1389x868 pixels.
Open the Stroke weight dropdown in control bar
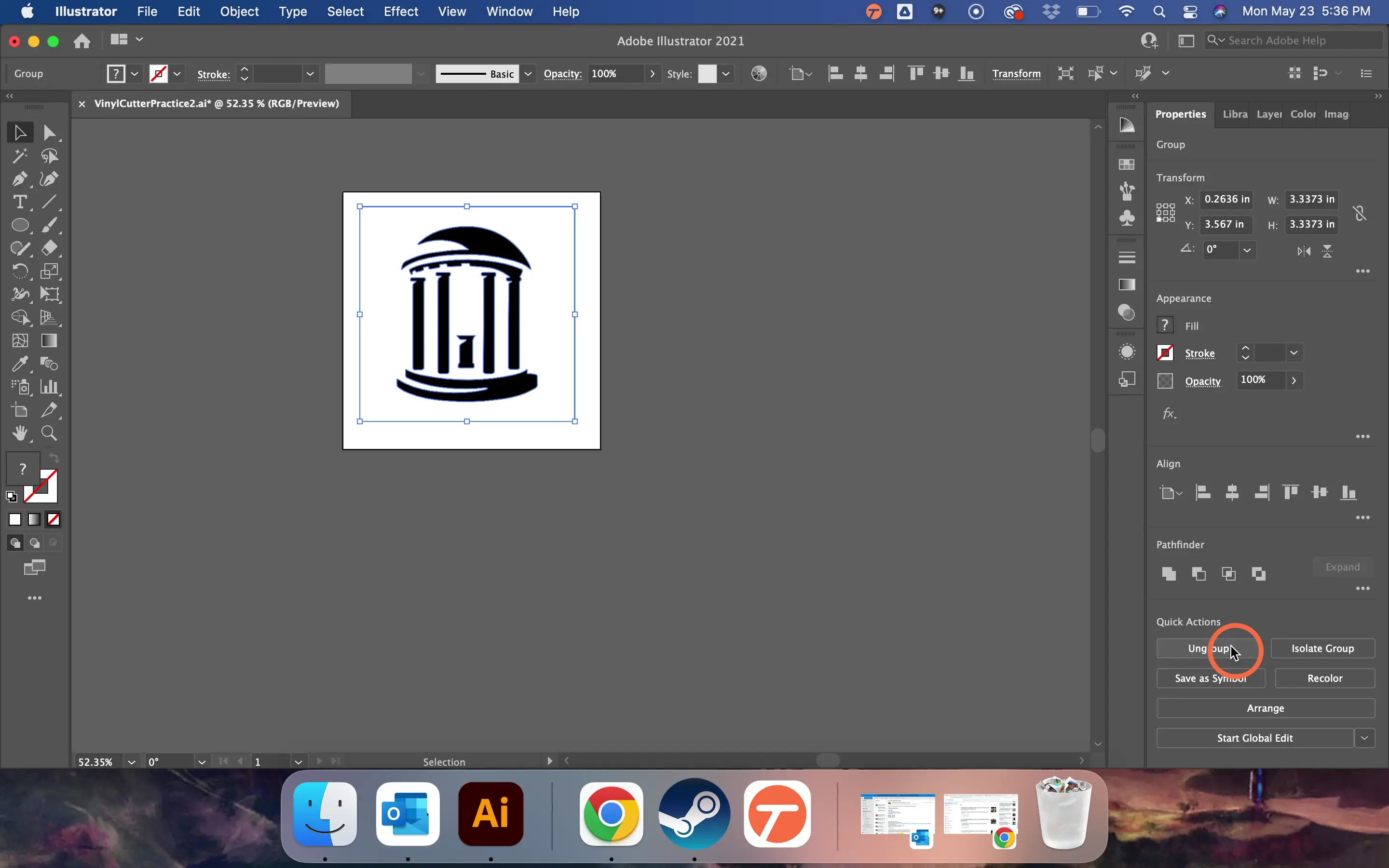(310, 73)
